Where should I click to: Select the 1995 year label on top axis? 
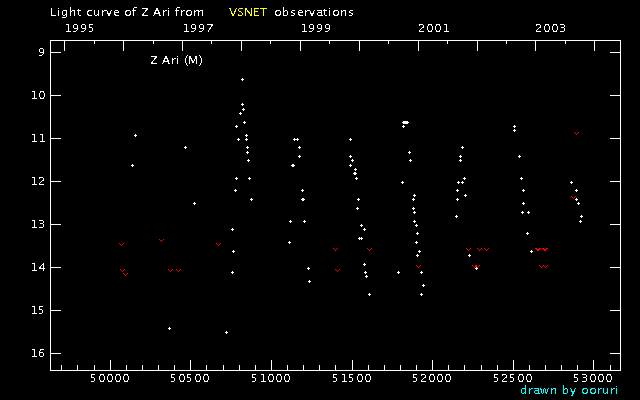(80, 28)
